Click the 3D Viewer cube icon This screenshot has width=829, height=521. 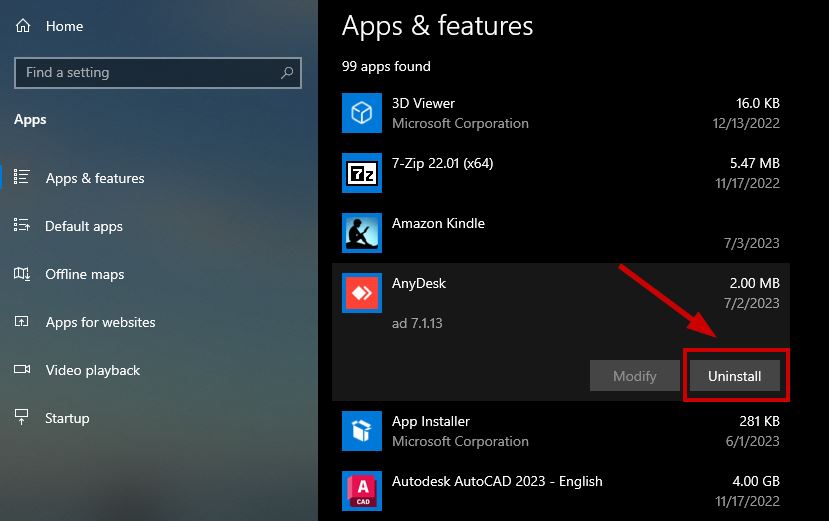point(362,113)
